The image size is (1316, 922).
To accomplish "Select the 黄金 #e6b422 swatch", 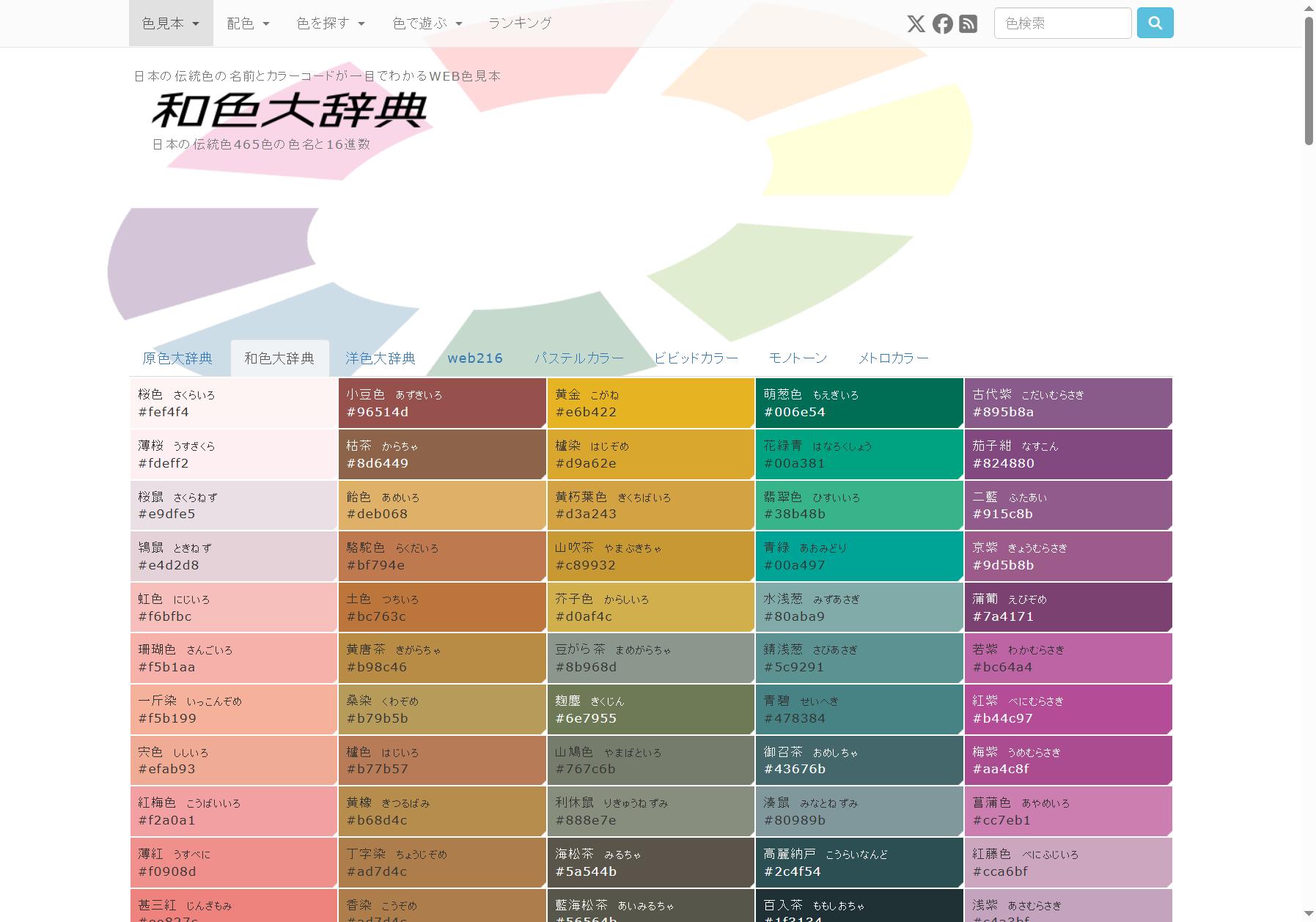I will [650, 403].
